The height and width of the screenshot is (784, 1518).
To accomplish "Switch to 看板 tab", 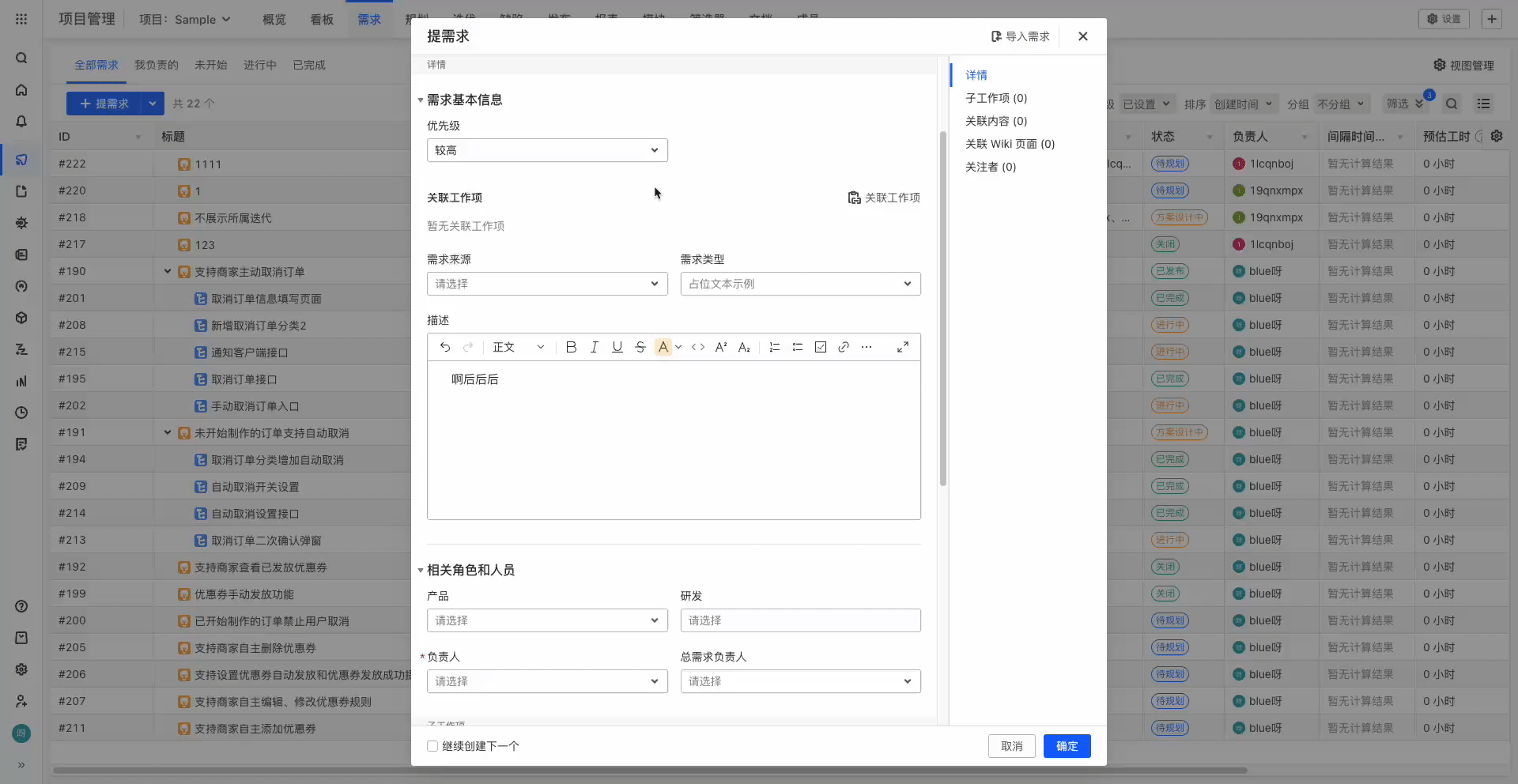I will [322, 19].
